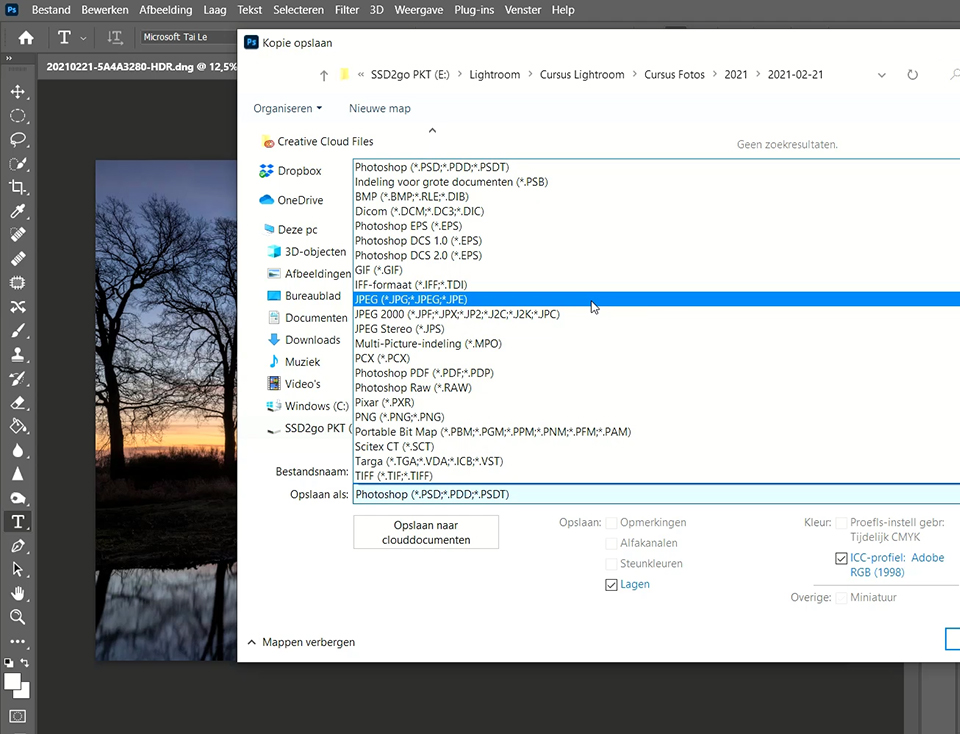Navigate to Cursus Fotos in address path
This screenshot has width=960, height=734.
[674, 75]
